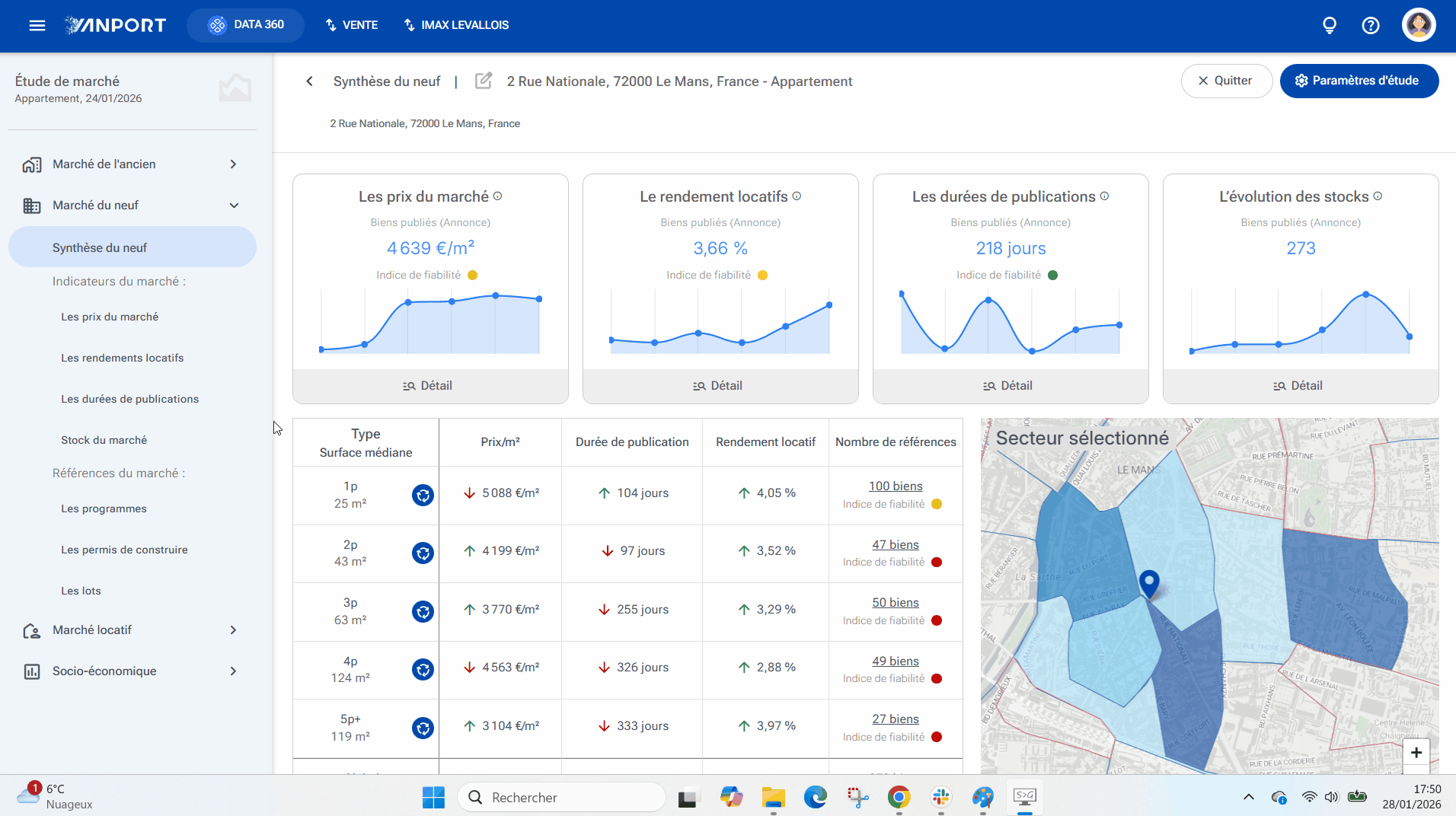This screenshot has width=1456, height=816.
Task: Click Détail under Le rendement locatifs
Action: [x=720, y=386]
